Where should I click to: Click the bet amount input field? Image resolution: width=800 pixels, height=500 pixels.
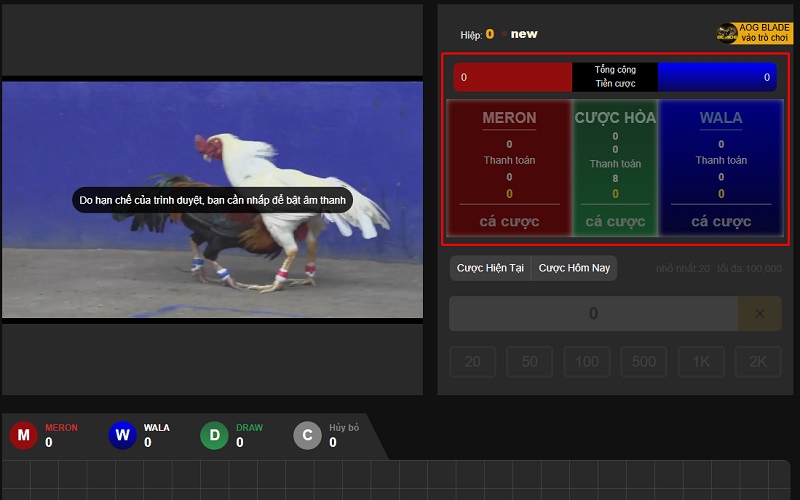593,314
